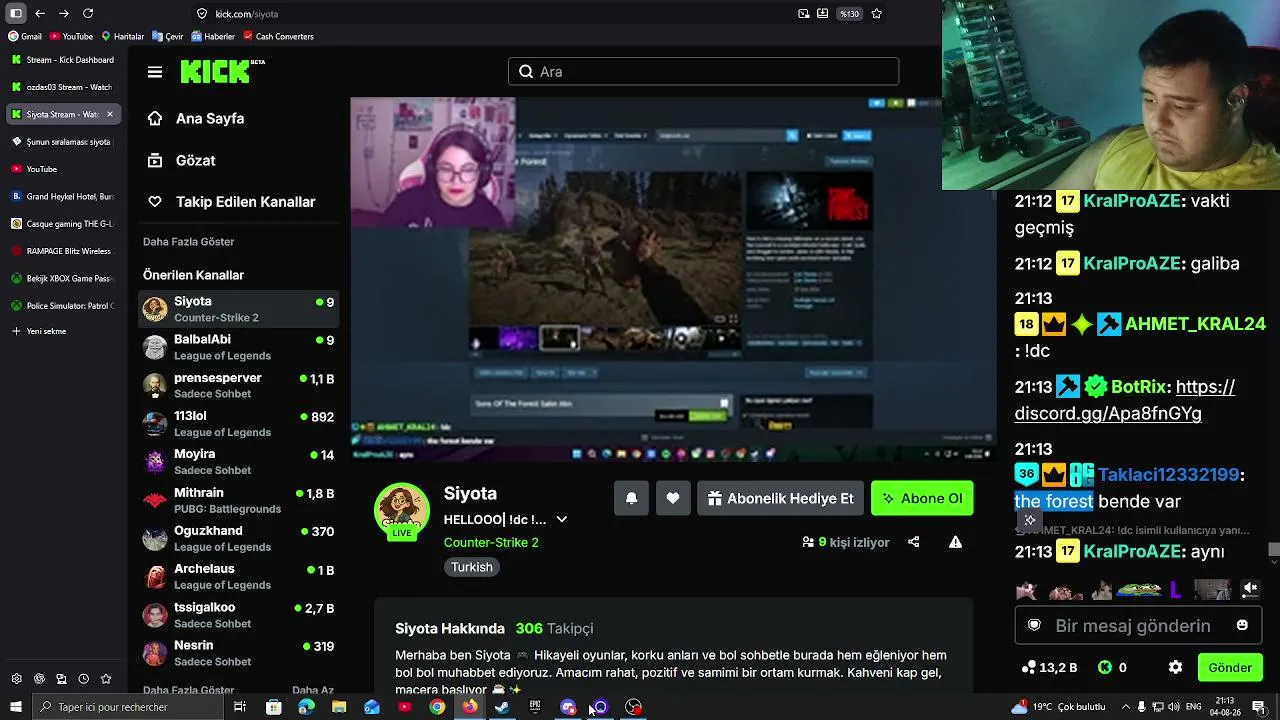
Task: Click the Windows Start button
Action: tap(15, 707)
